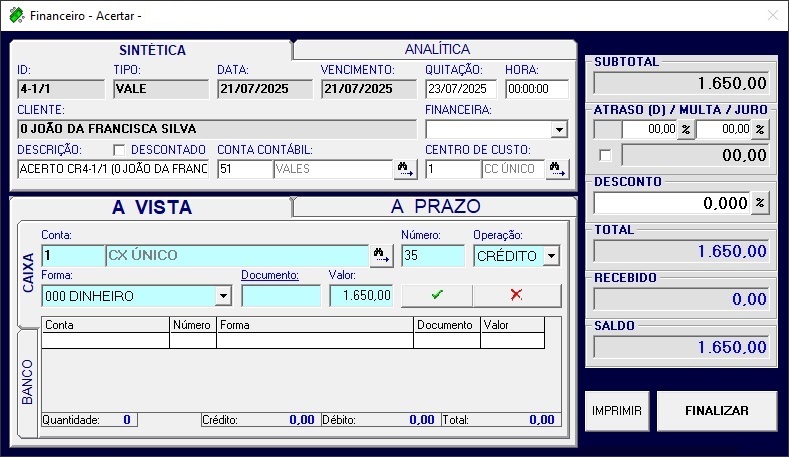
Task: Click the Saldo value 1.650,00
Action: tap(681, 347)
